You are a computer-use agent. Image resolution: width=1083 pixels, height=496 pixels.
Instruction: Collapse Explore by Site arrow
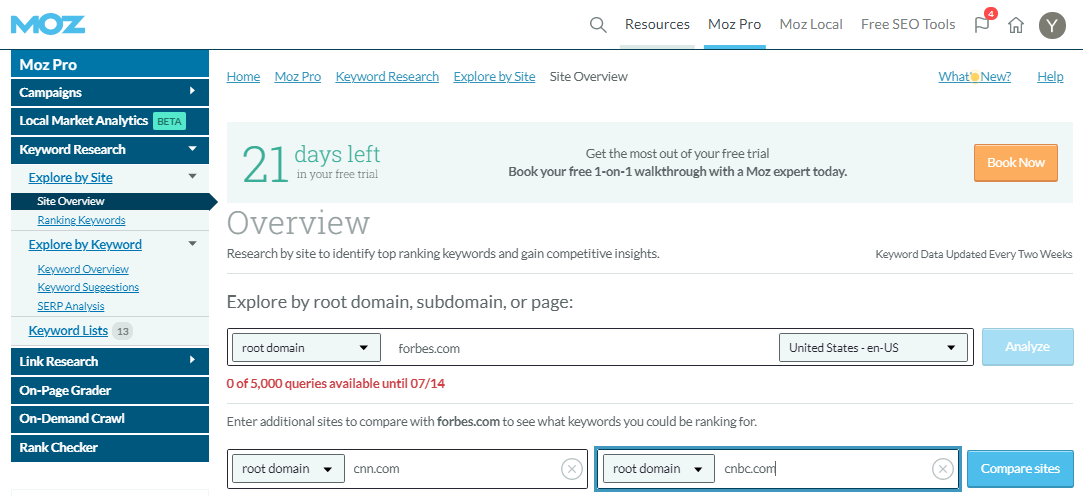tap(193, 177)
